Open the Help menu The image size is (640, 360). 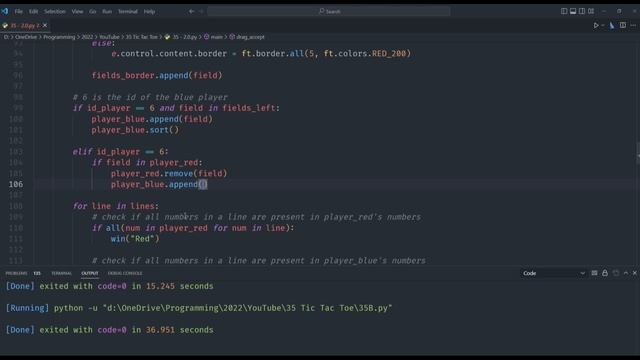149,11
